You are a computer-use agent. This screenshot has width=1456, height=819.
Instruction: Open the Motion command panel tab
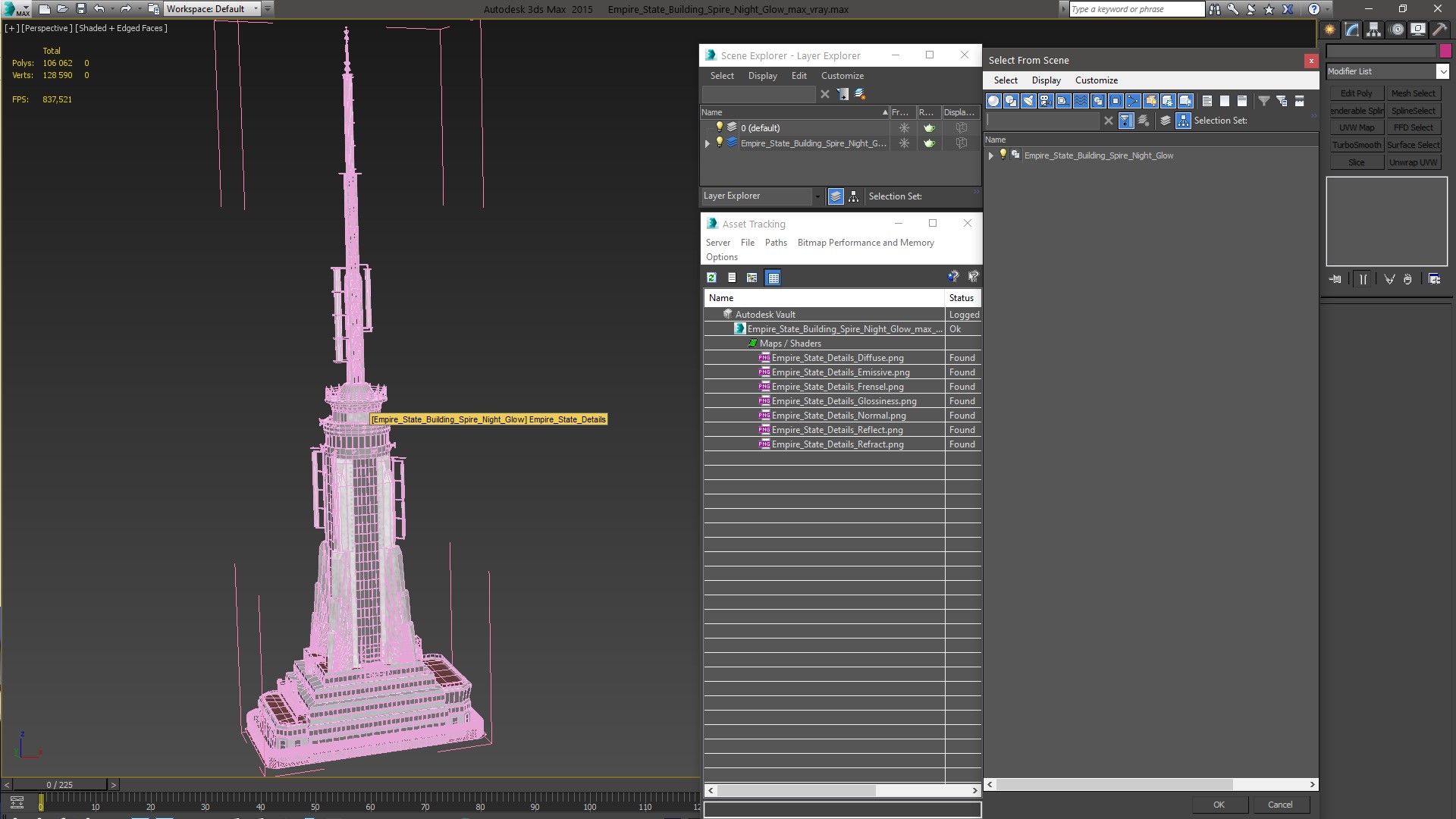[x=1396, y=30]
